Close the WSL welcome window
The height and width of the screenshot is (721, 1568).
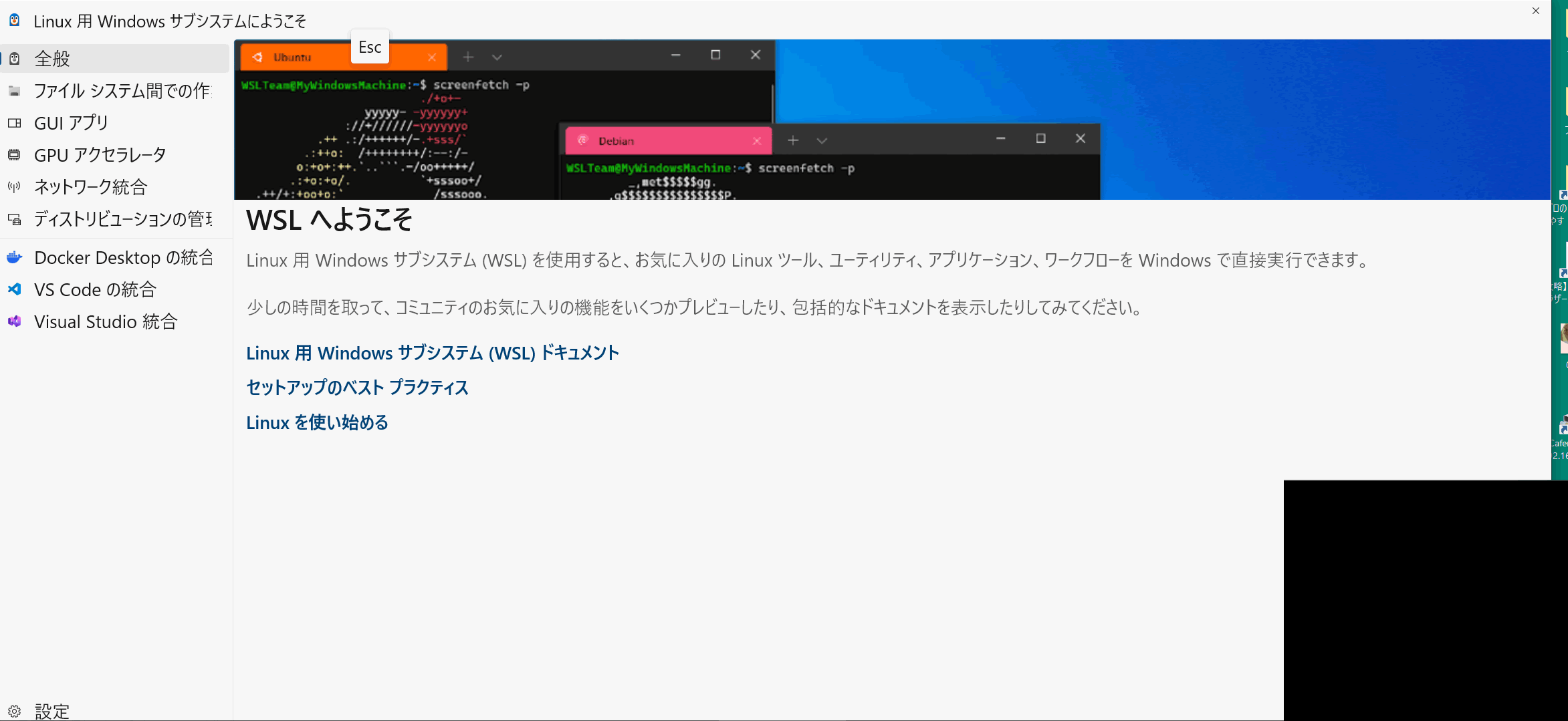[x=1536, y=11]
